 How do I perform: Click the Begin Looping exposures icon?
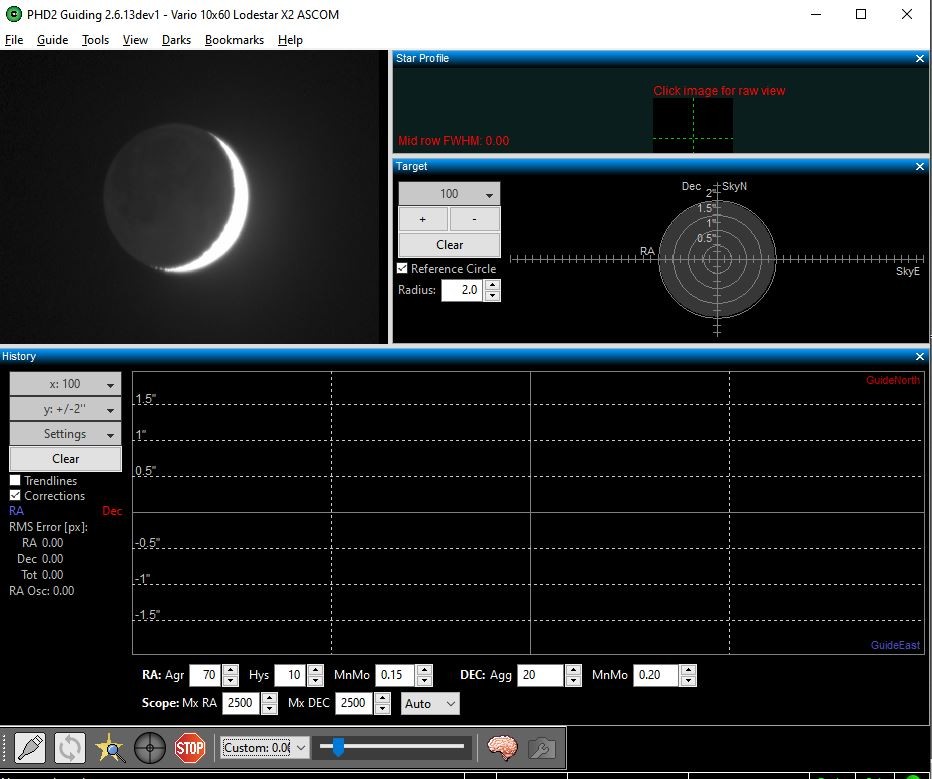pos(70,748)
